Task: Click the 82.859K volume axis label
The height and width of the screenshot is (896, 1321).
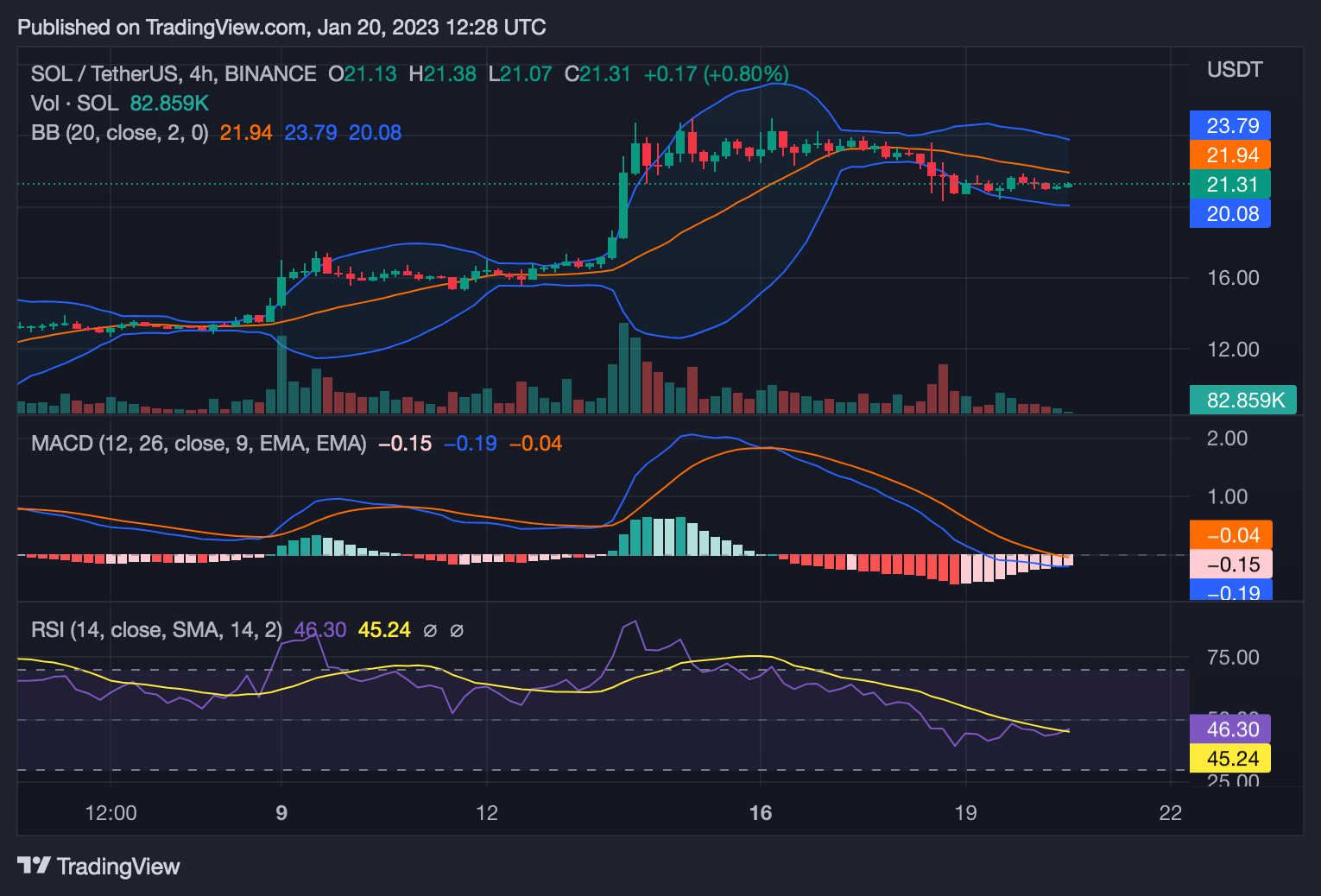Action: pyautogui.click(x=1243, y=400)
